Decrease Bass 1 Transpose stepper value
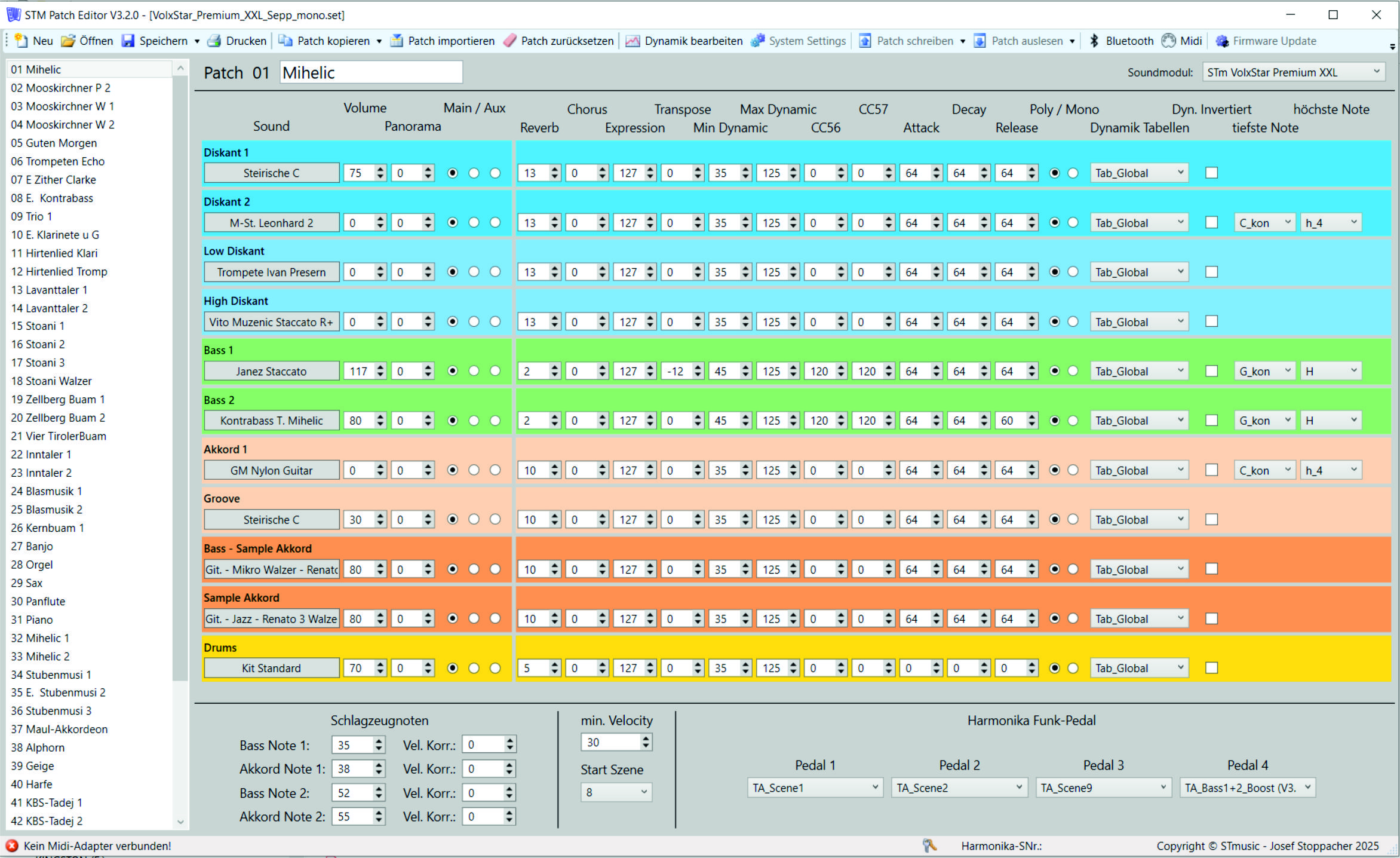 698,375
